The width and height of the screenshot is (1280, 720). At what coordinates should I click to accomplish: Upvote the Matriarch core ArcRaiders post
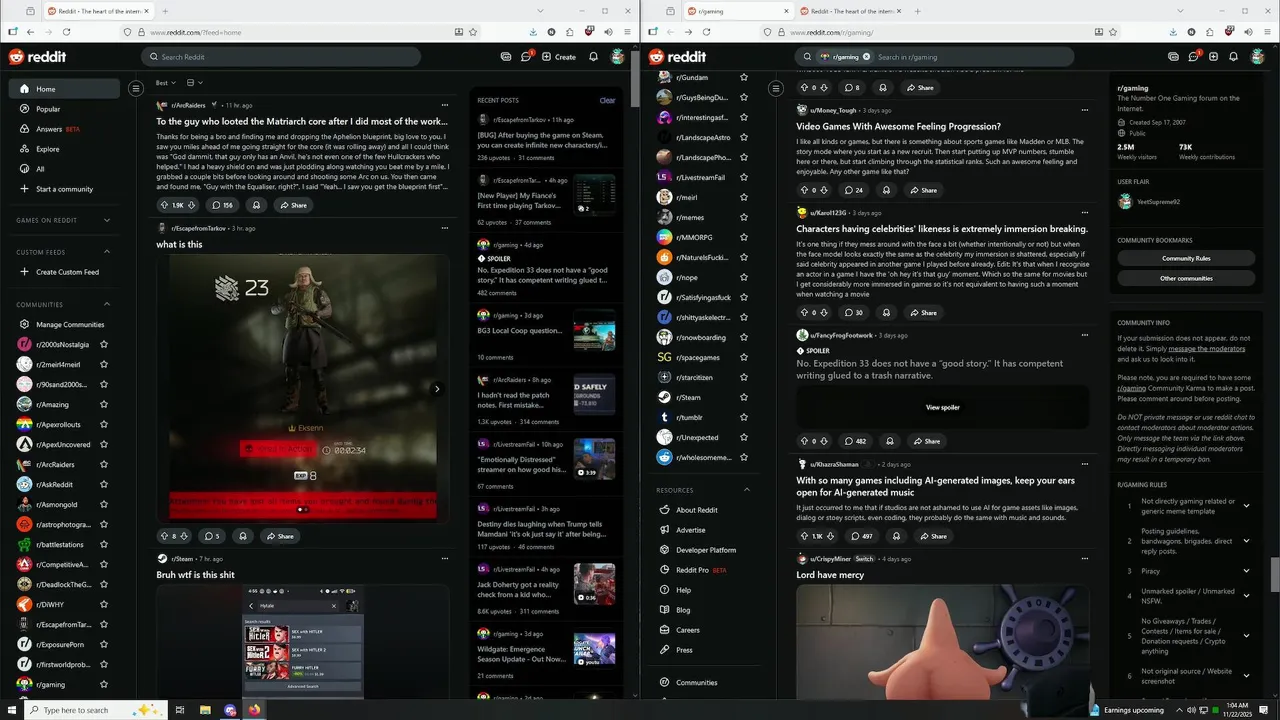click(165, 205)
